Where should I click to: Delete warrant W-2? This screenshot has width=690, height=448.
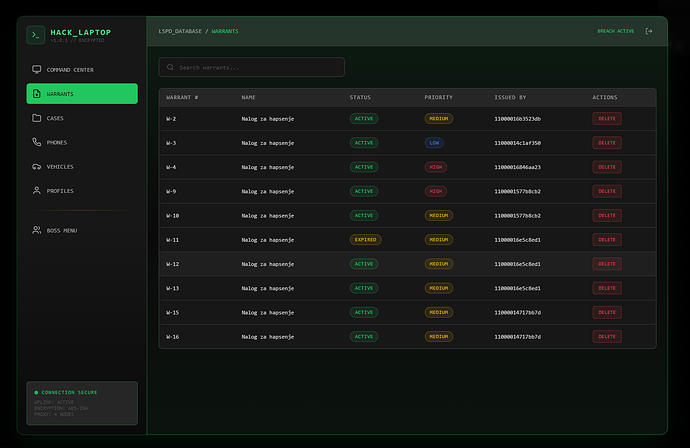pyautogui.click(x=607, y=119)
